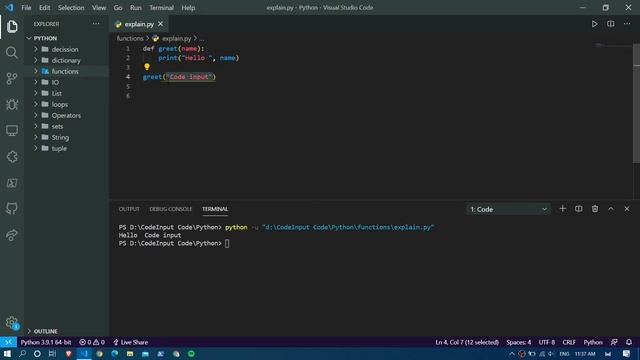Open the Run menu

coord(136,8)
